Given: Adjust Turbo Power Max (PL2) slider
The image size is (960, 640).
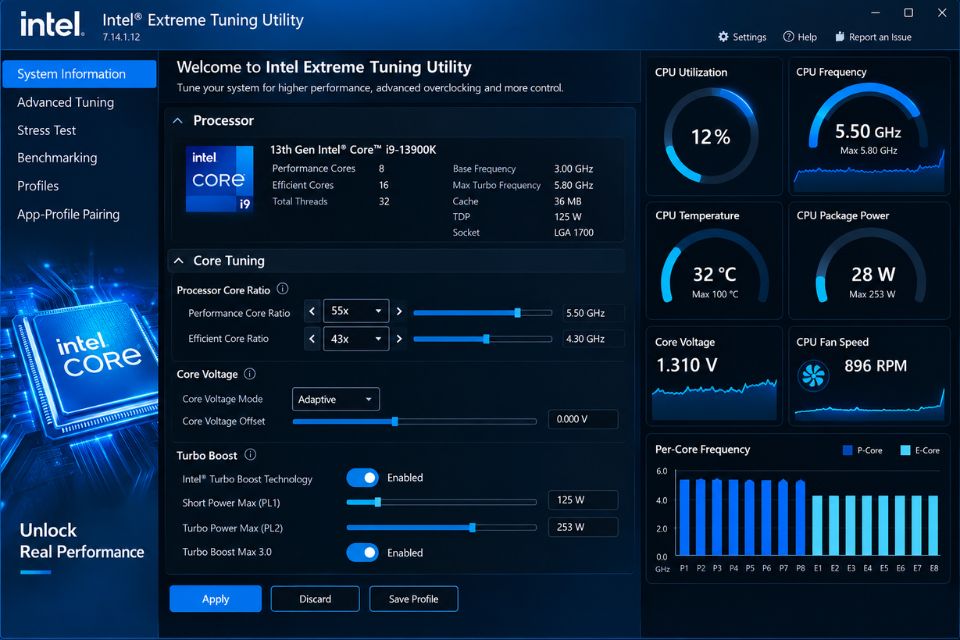Looking at the screenshot, I should pos(441,527).
